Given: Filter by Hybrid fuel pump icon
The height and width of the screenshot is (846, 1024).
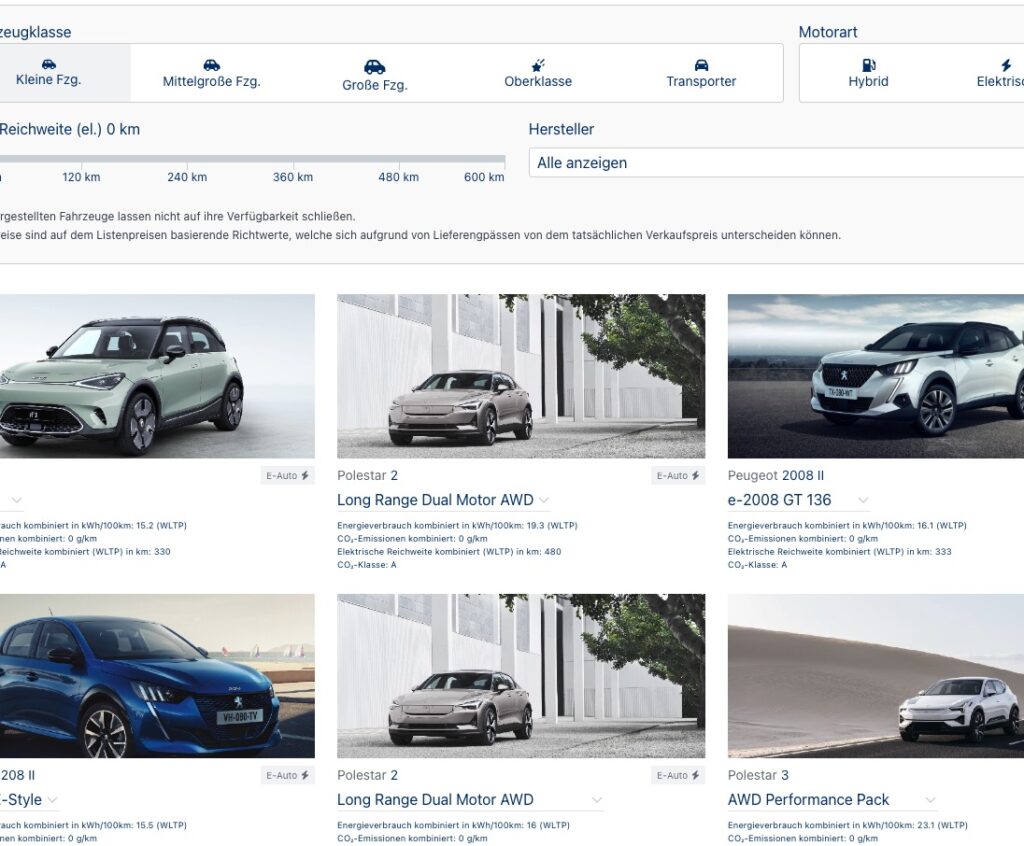Looking at the screenshot, I should pos(868,65).
